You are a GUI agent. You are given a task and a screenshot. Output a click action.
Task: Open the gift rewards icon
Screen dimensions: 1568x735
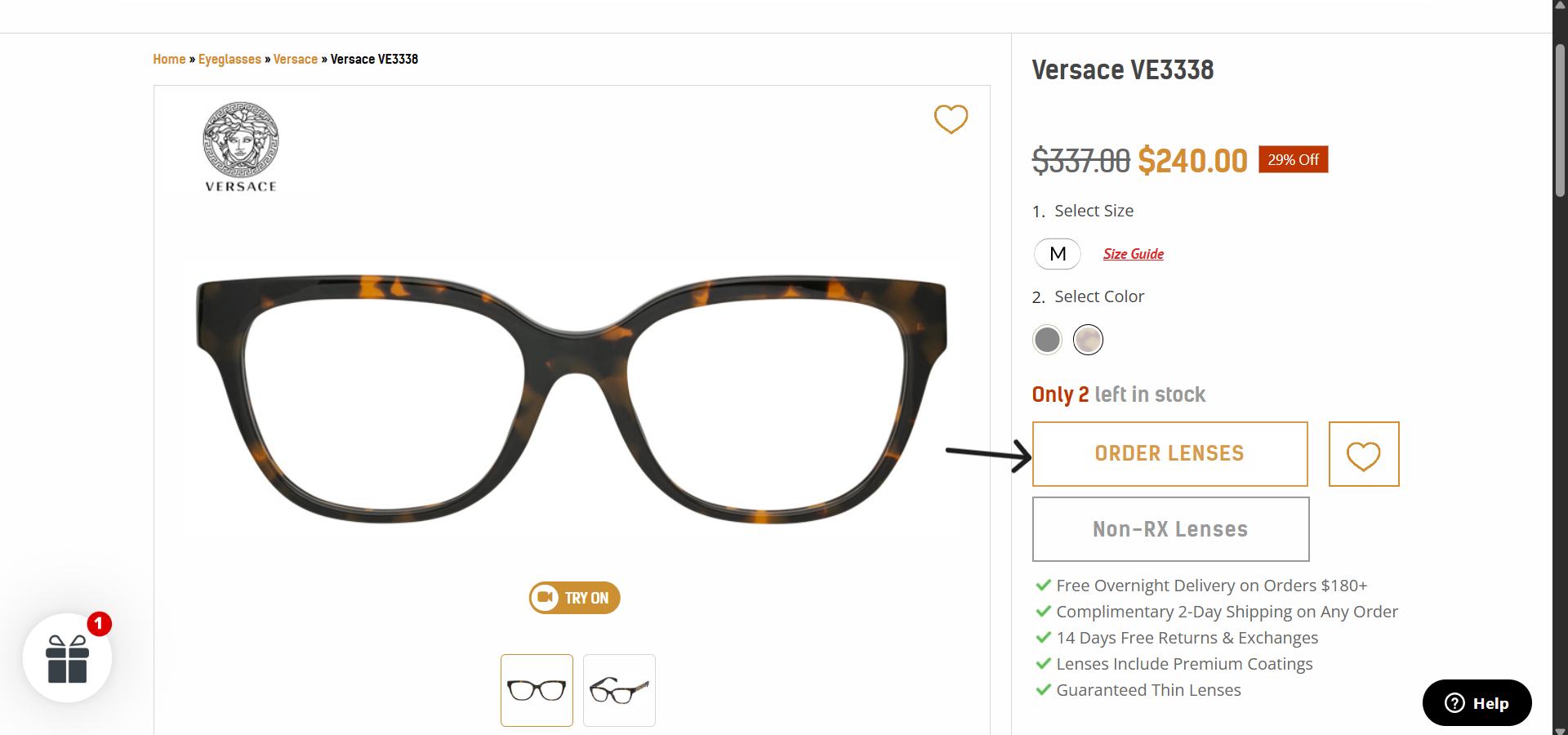[x=68, y=658]
